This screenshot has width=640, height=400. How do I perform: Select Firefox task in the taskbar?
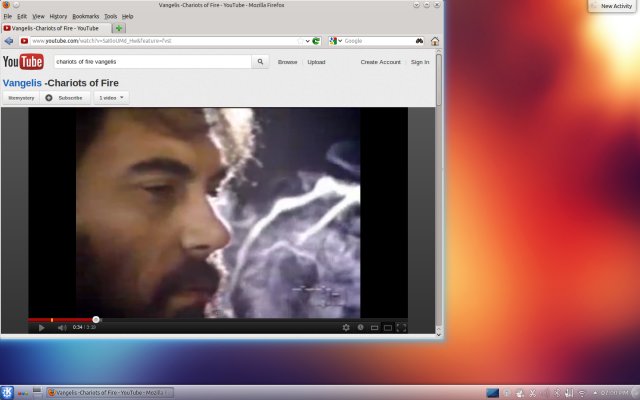pos(110,393)
